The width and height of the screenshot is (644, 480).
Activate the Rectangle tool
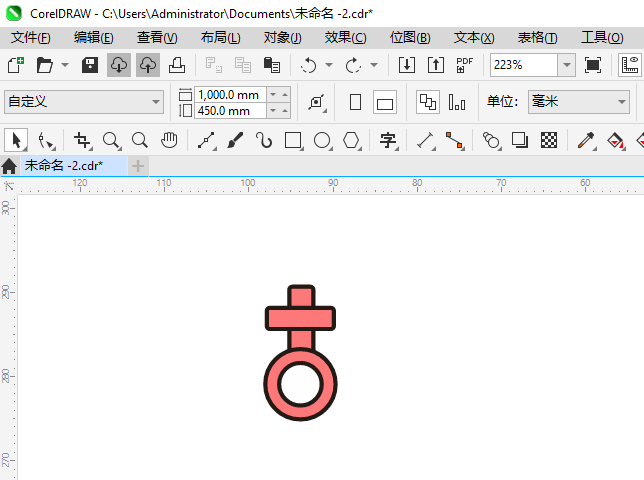pyautogui.click(x=294, y=140)
